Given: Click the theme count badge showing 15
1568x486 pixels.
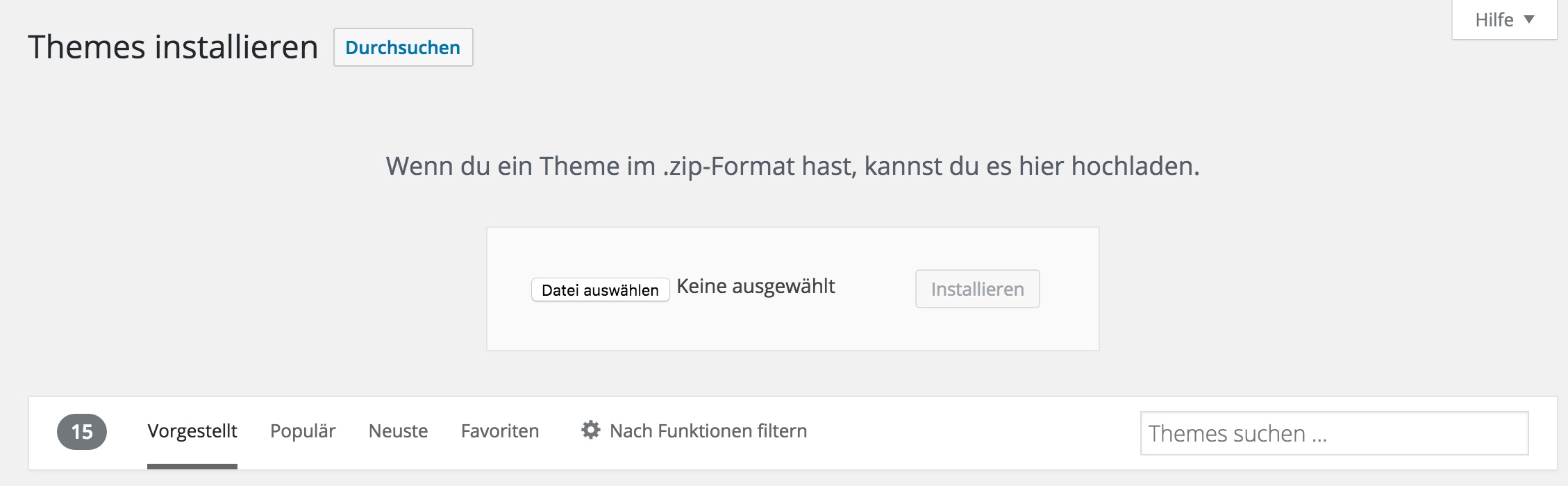Looking at the screenshot, I should click(x=82, y=432).
